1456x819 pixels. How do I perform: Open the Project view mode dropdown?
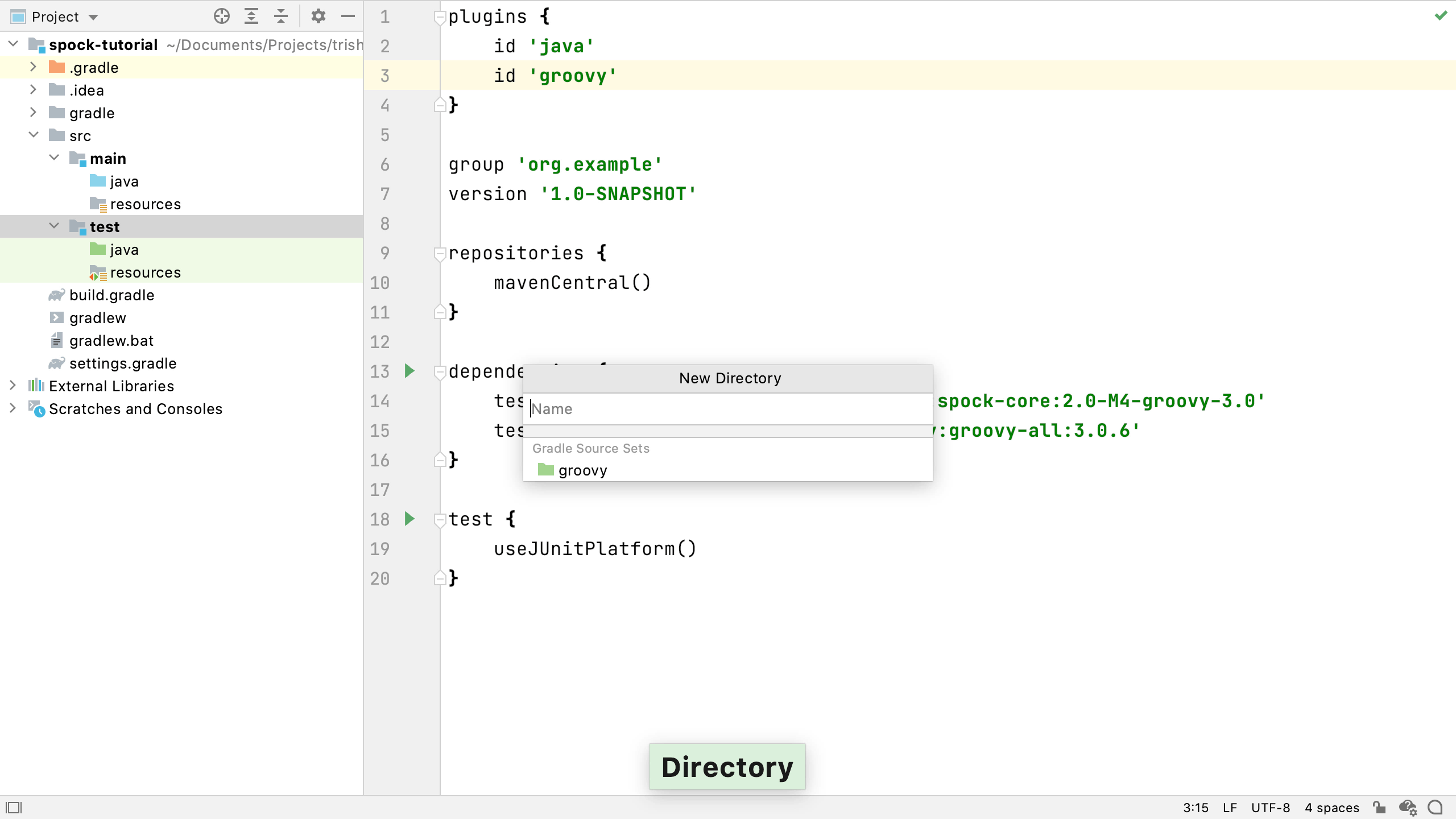[x=93, y=16]
